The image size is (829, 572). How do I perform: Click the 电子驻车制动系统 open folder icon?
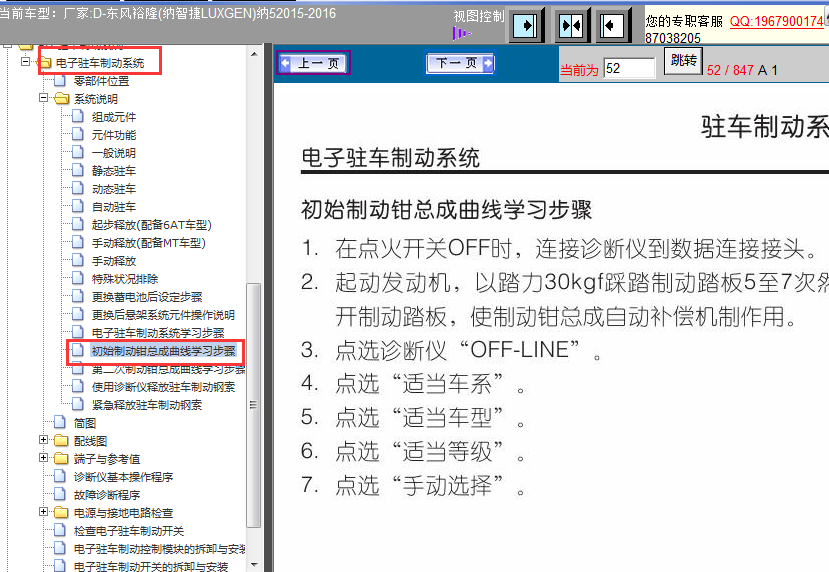click(x=44, y=63)
